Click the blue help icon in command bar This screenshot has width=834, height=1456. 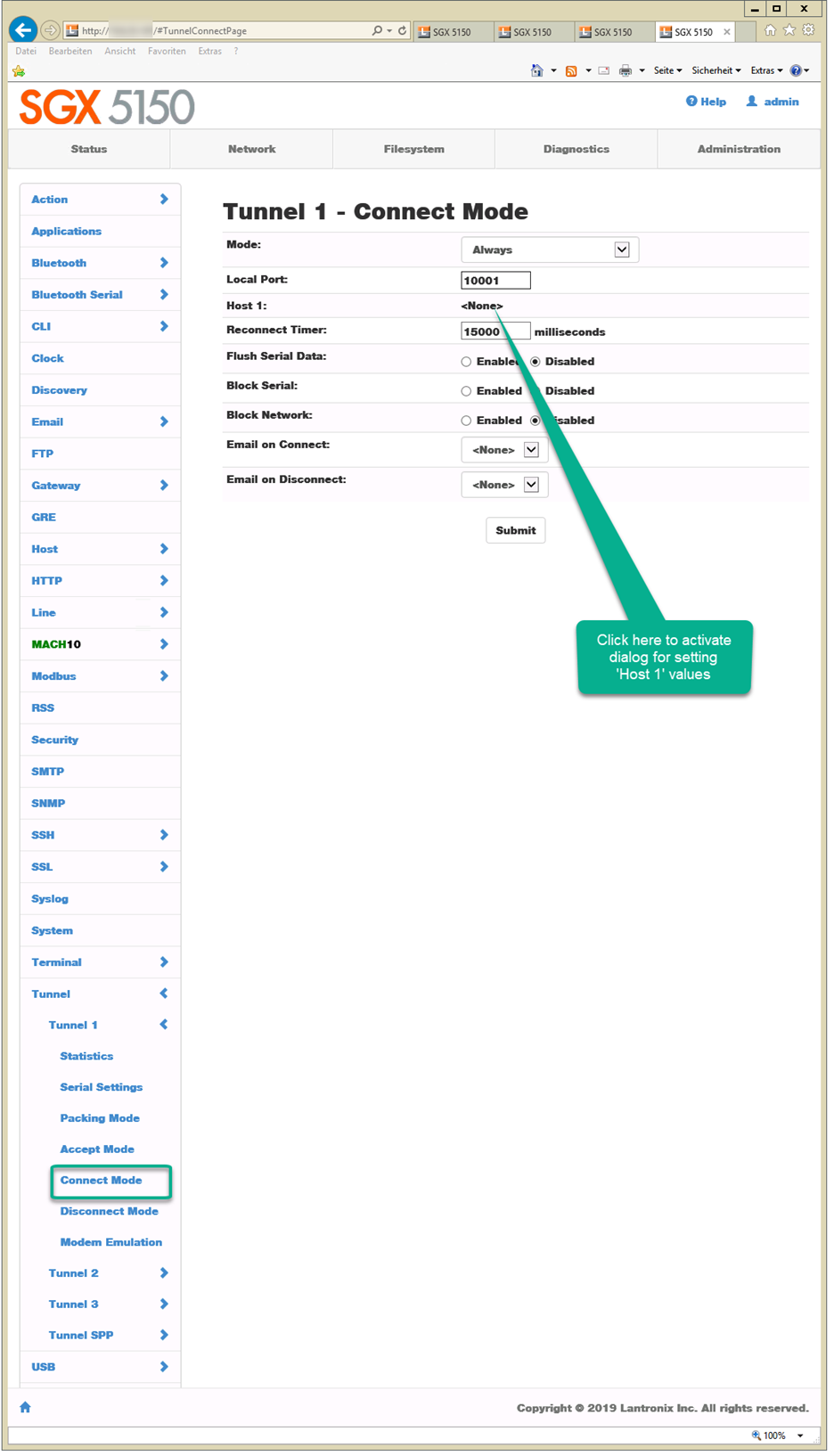(x=796, y=70)
